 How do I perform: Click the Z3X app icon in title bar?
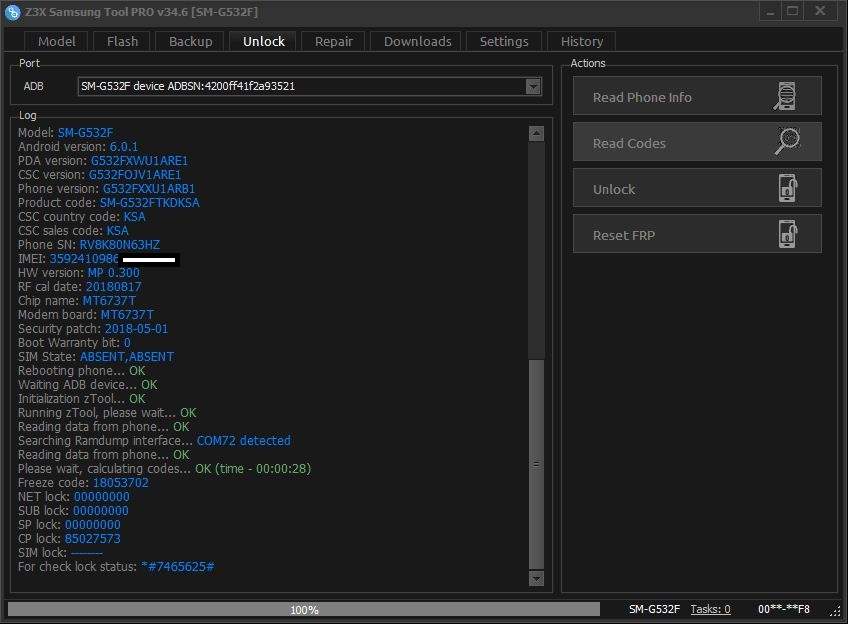12,12
